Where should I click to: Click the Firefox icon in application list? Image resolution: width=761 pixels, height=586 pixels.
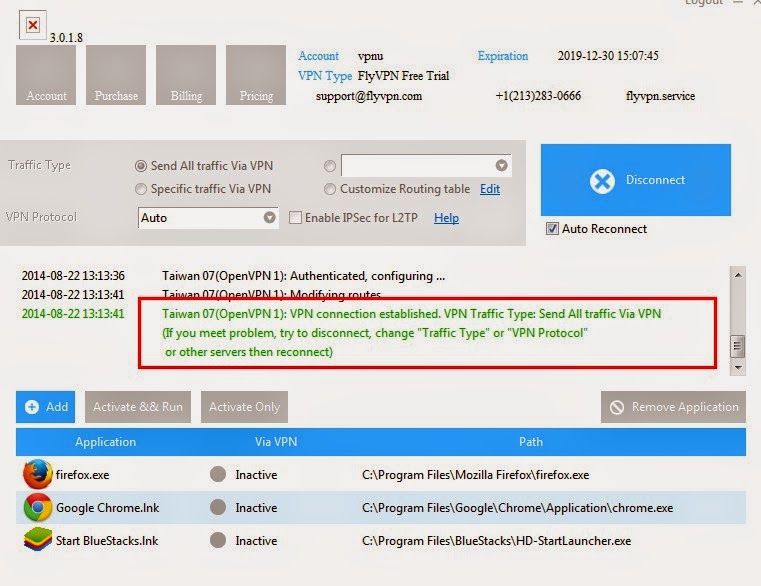point(37,474)
